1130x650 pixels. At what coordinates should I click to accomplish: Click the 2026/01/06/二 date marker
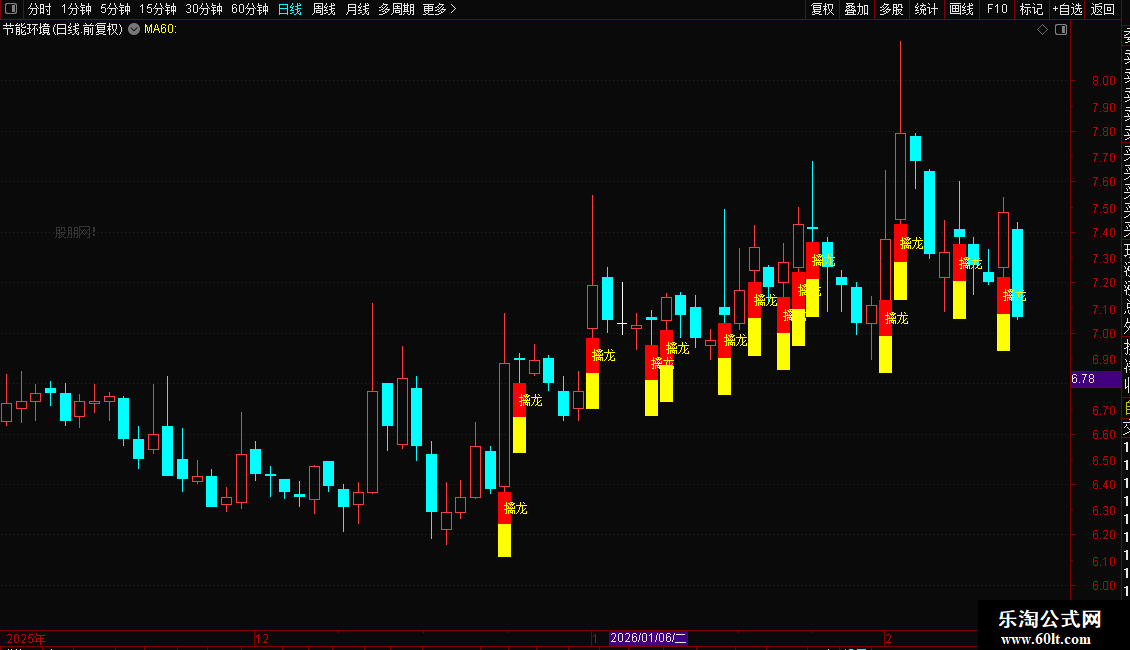pos(648,638)
